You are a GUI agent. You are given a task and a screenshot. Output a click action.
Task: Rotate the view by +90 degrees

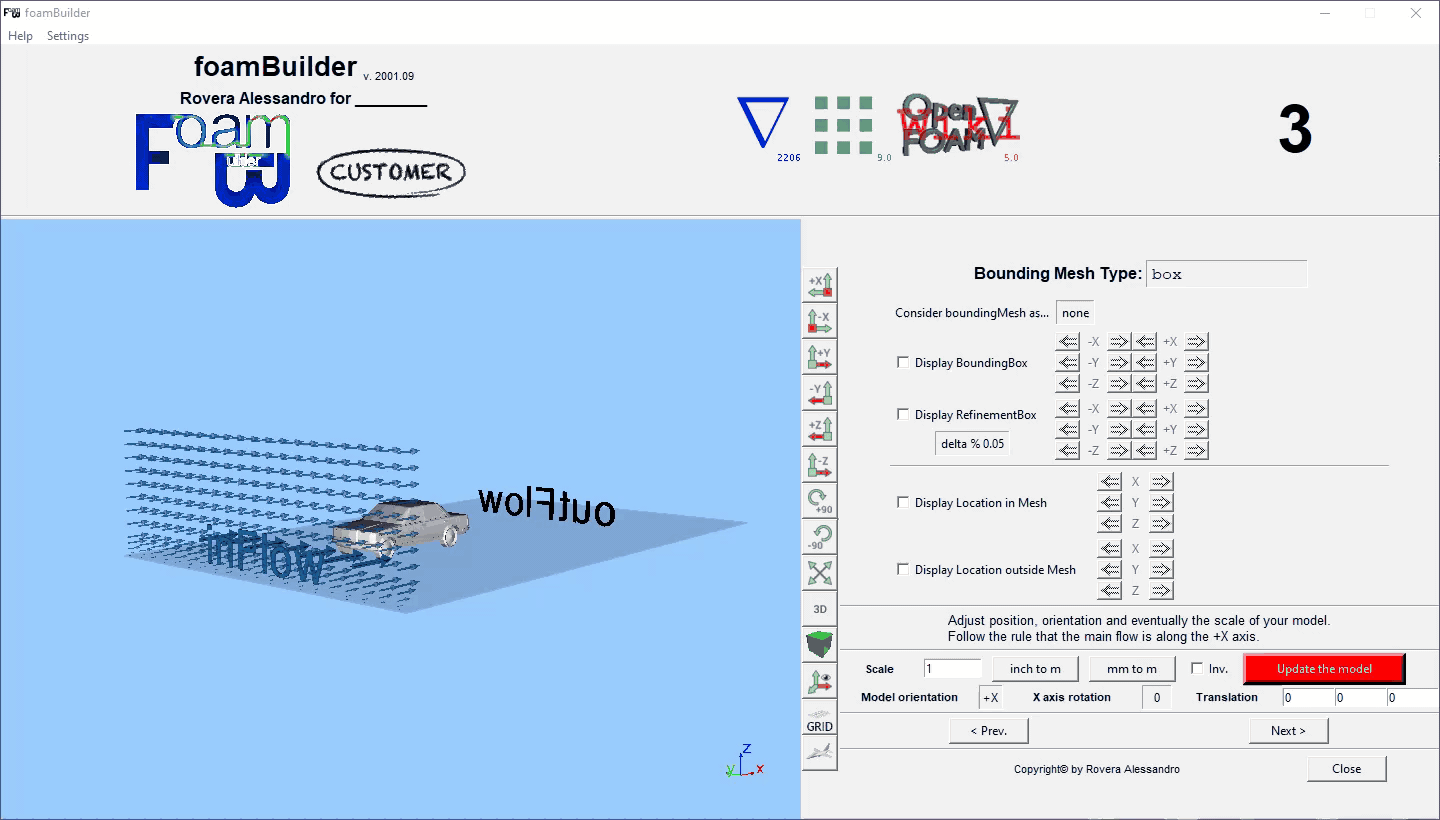pyautogui.click(x=820, y=501)
